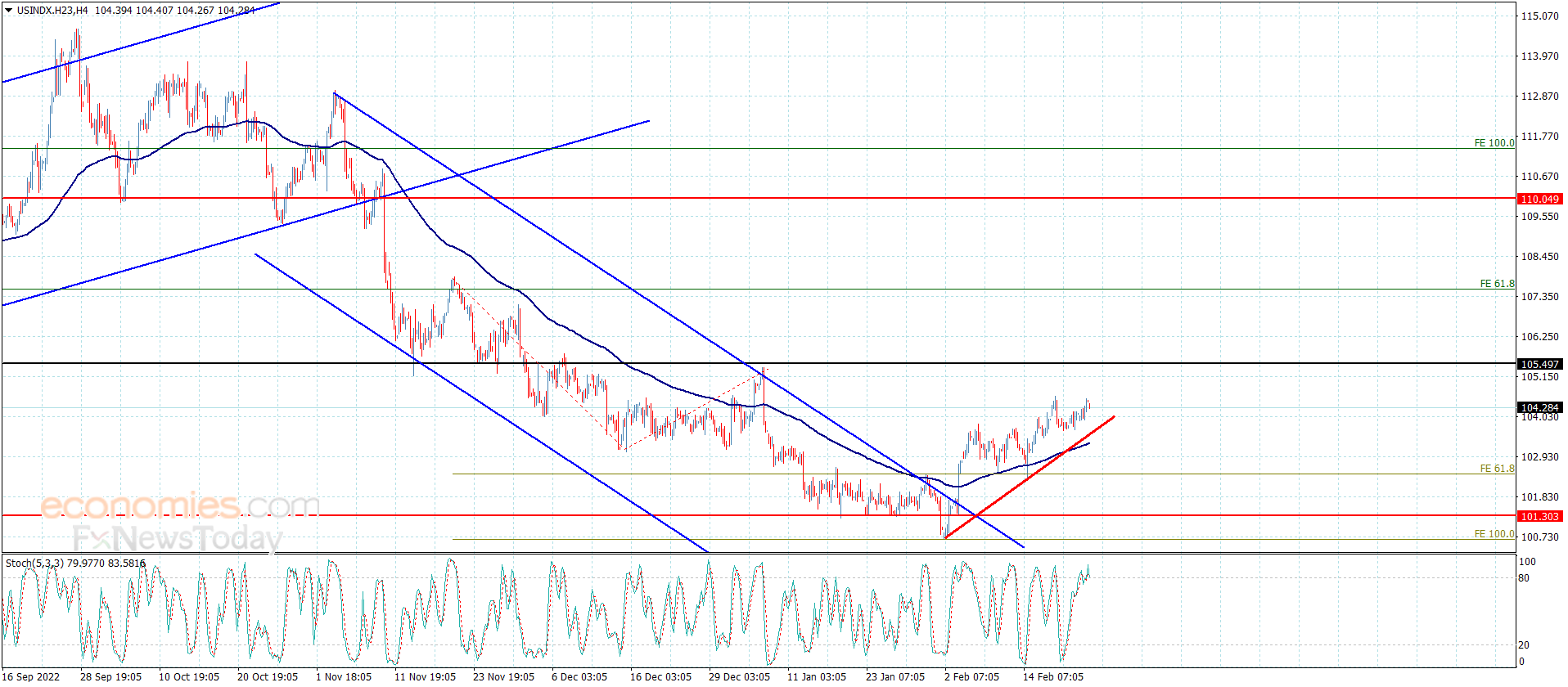Click the USINDX.H23,H4 symbol title

click(x=52, y=11)
